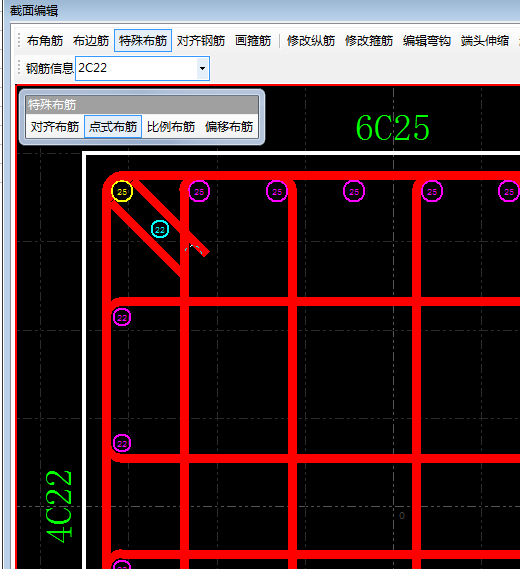The width and height of the screenshot is (520, 569).
Task: Select the cyan rebar circle marked 22
Action: click(160, 229)
